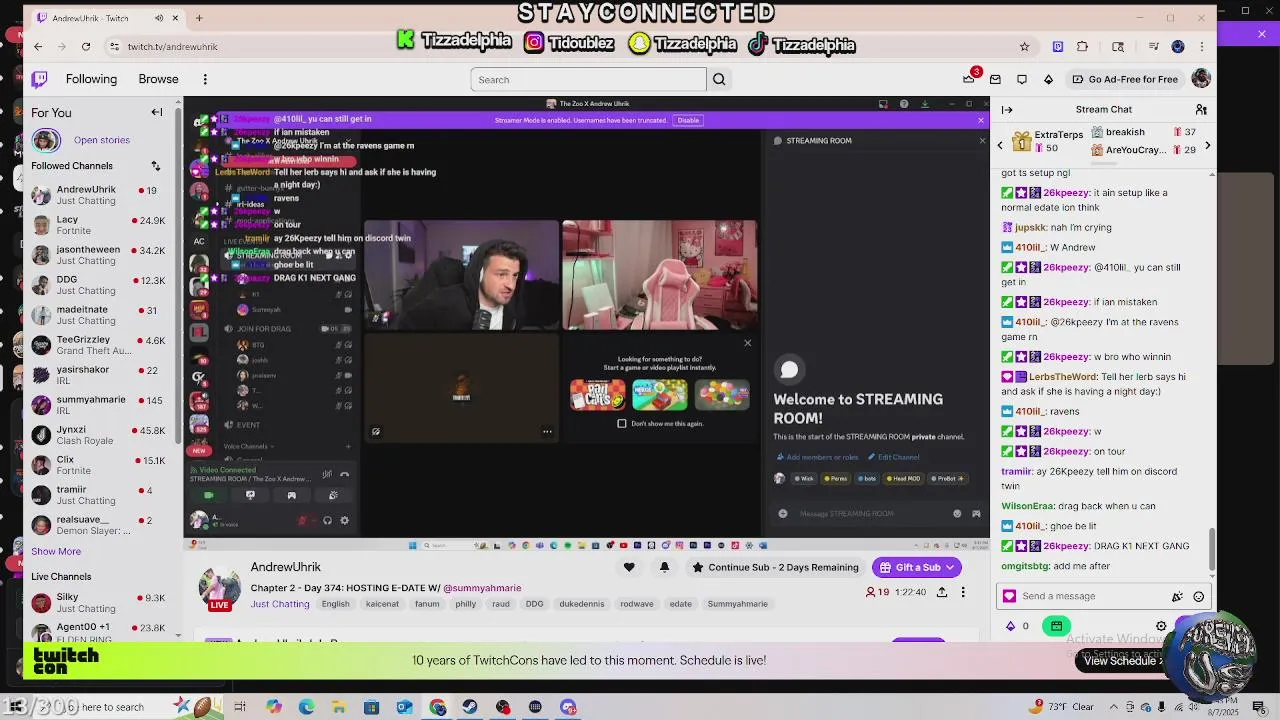This screenshot has width=1280, height=720.
Task: Open the three-dot More menu beside Browse
Action: coord(205,79)
